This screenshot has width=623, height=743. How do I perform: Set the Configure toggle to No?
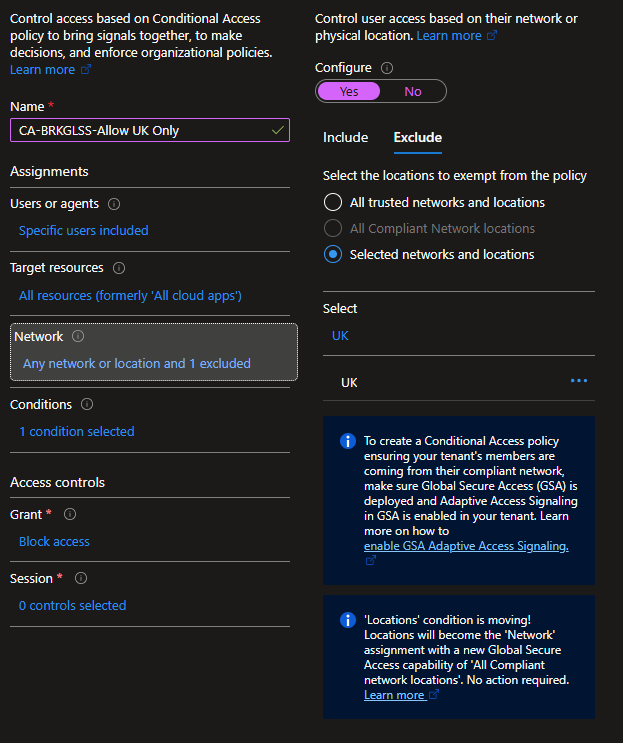coord(413,91)
